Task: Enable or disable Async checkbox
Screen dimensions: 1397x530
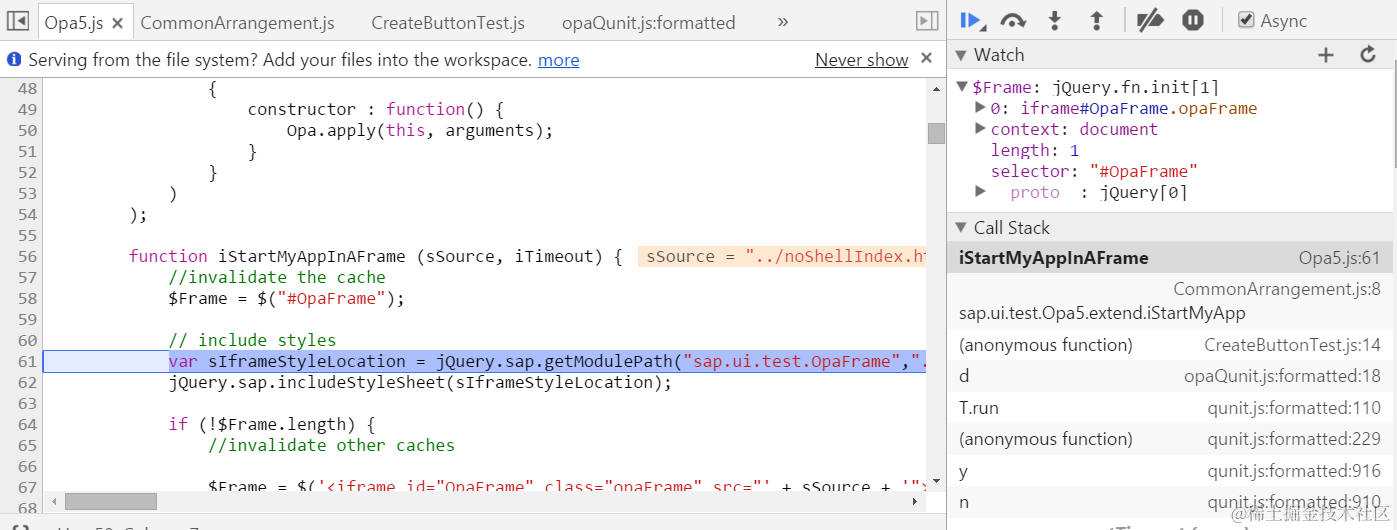Action: click(x=1246, y=20)
